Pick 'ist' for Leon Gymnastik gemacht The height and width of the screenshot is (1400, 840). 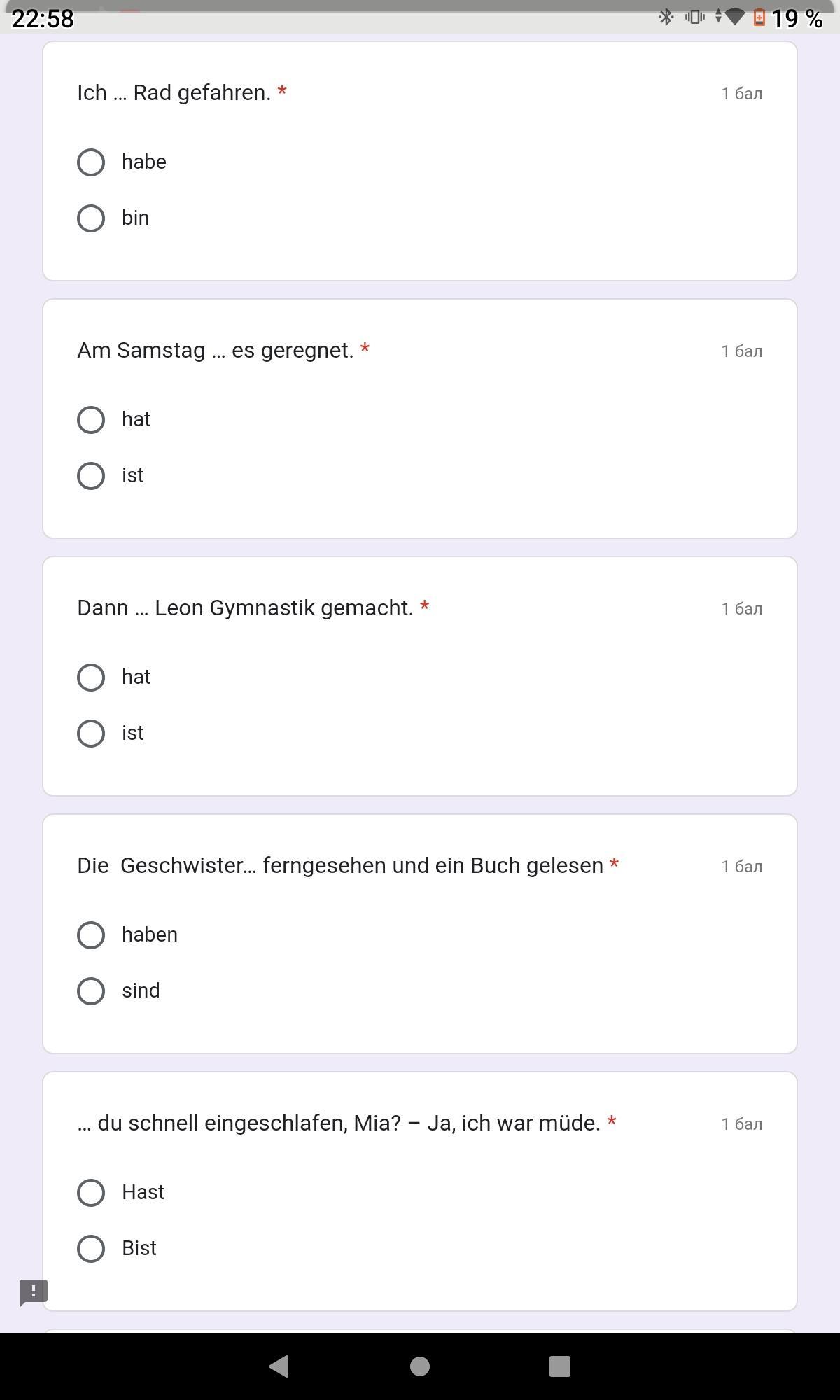(x=91, y=734)
